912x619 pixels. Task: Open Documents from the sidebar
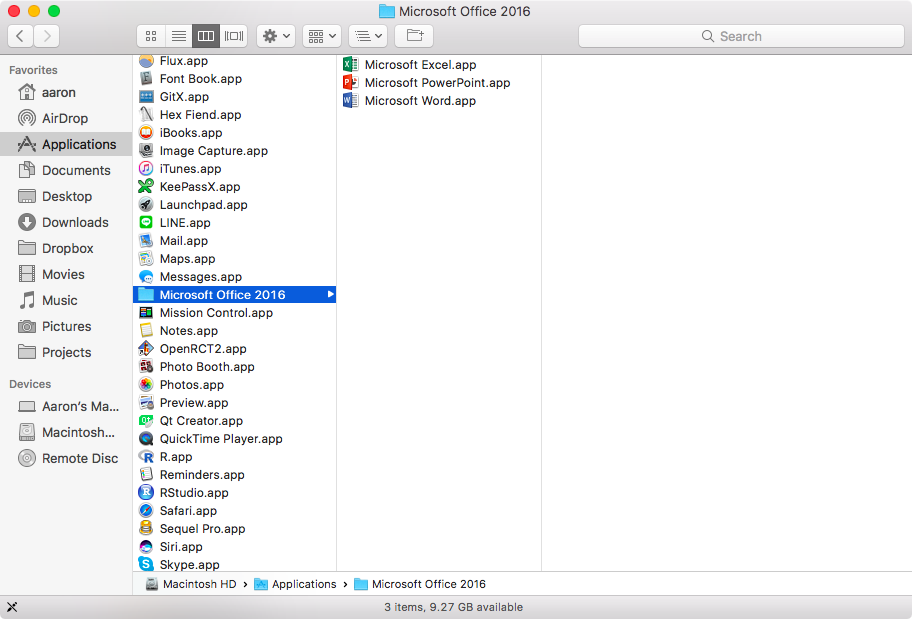pos(66,170)
